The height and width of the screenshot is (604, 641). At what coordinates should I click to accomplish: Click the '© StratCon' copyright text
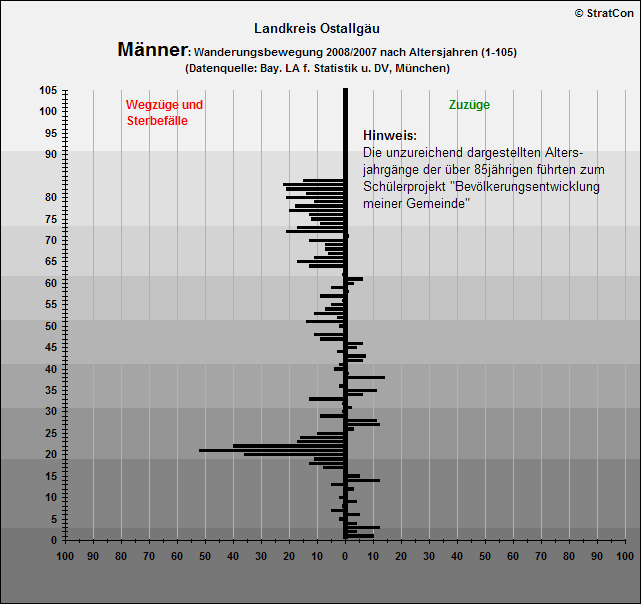click(x=604, y=13)
